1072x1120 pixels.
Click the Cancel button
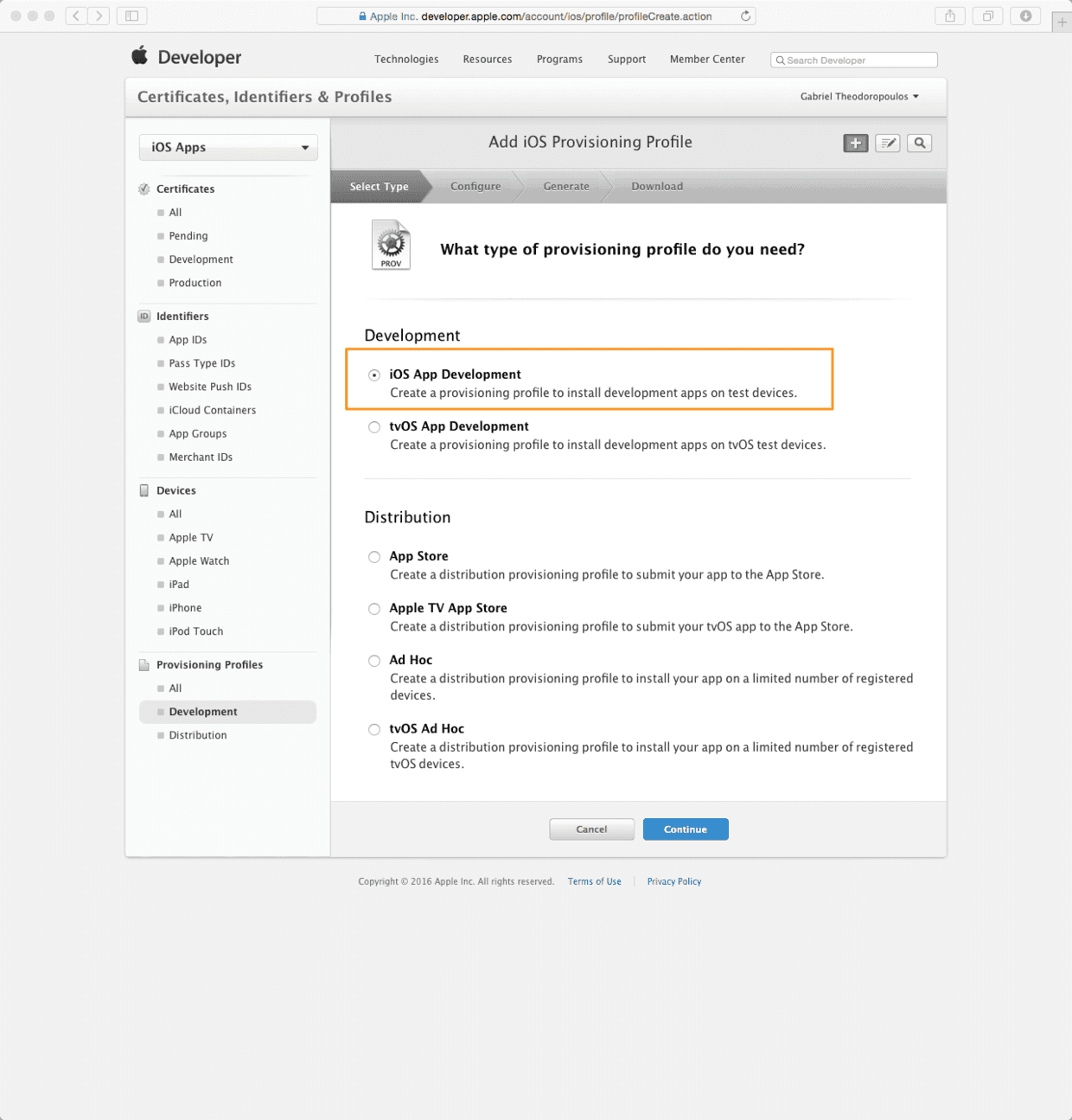pos(591,829)
